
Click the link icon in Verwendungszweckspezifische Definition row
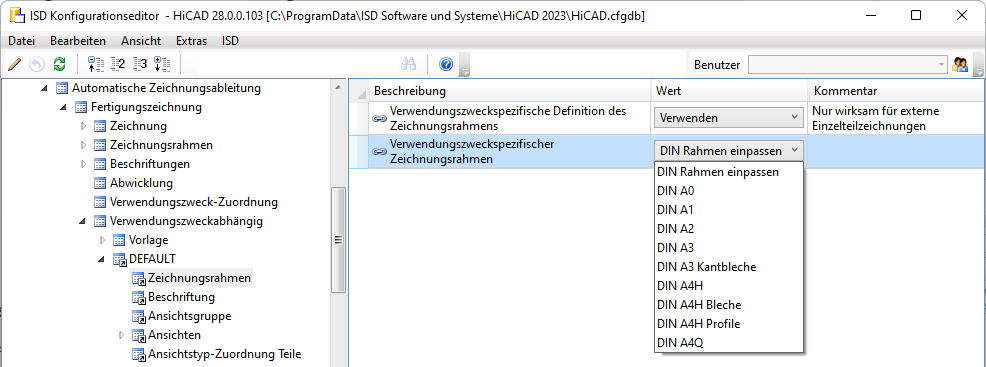[x=379, y=118]
